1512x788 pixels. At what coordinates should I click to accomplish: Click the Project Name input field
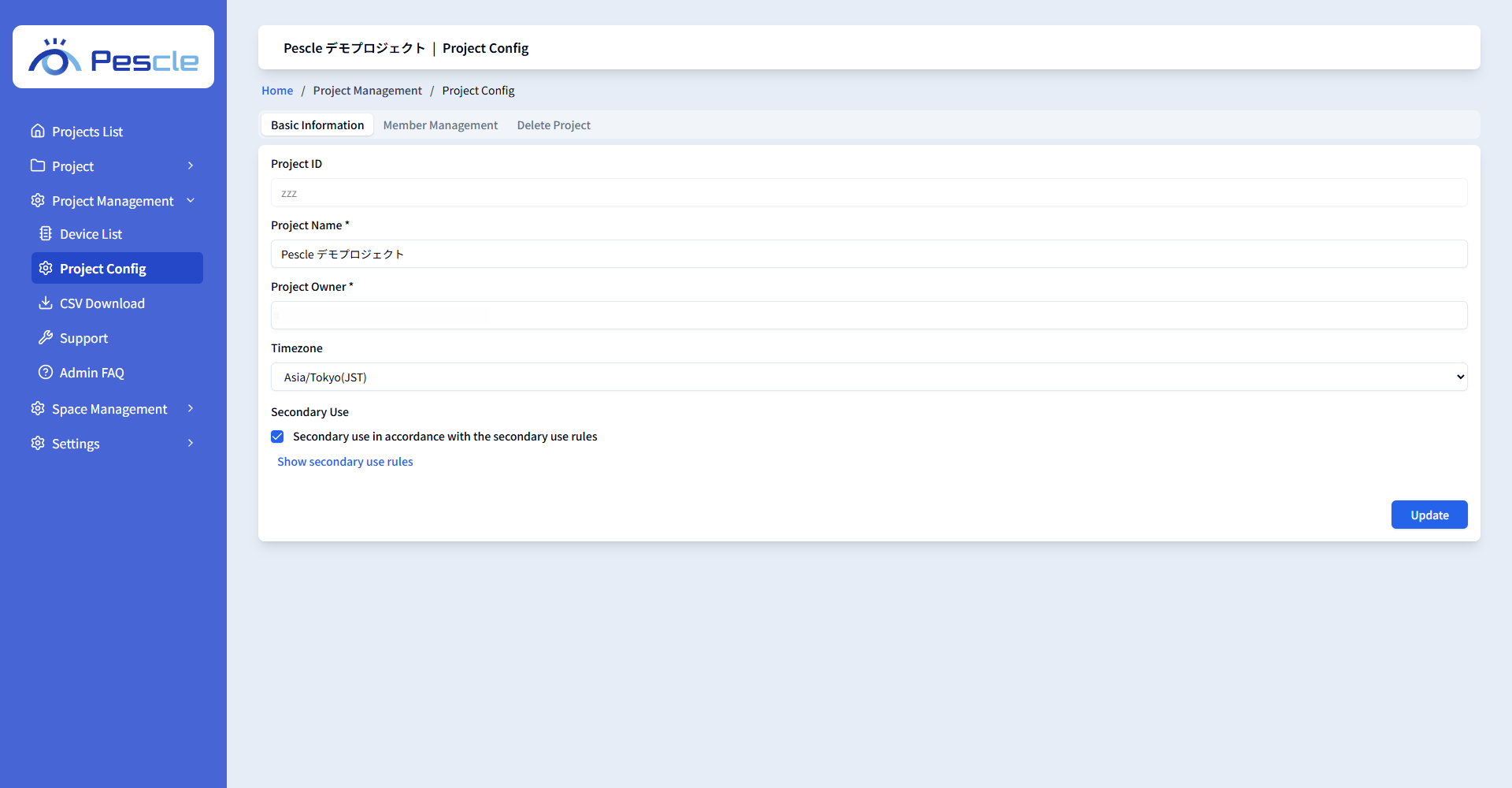point(869,254)
